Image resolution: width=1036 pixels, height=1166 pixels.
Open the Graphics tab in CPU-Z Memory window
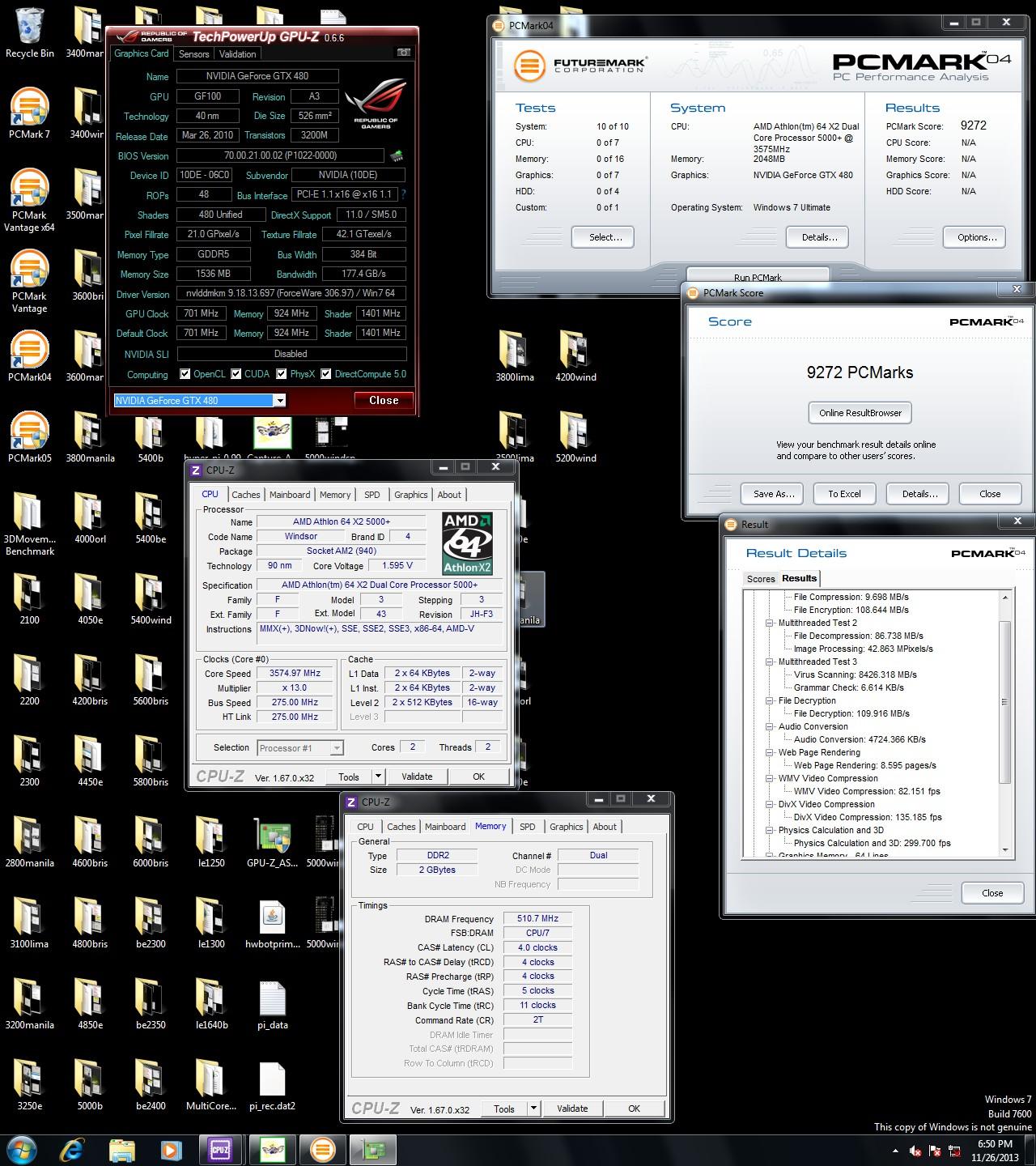click(x=566, y=827)
